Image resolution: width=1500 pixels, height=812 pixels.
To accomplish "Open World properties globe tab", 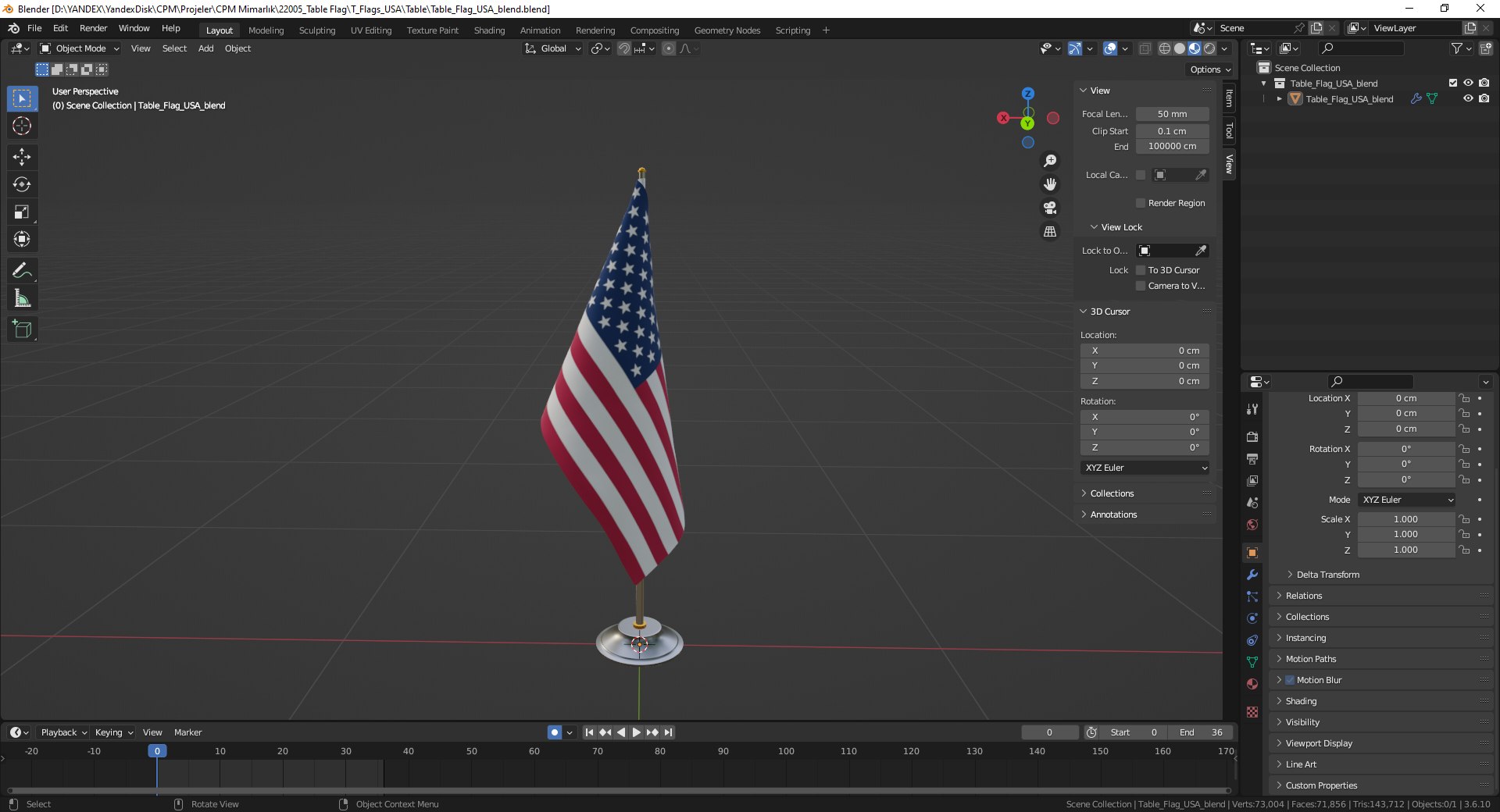I will pos(1252,525).
